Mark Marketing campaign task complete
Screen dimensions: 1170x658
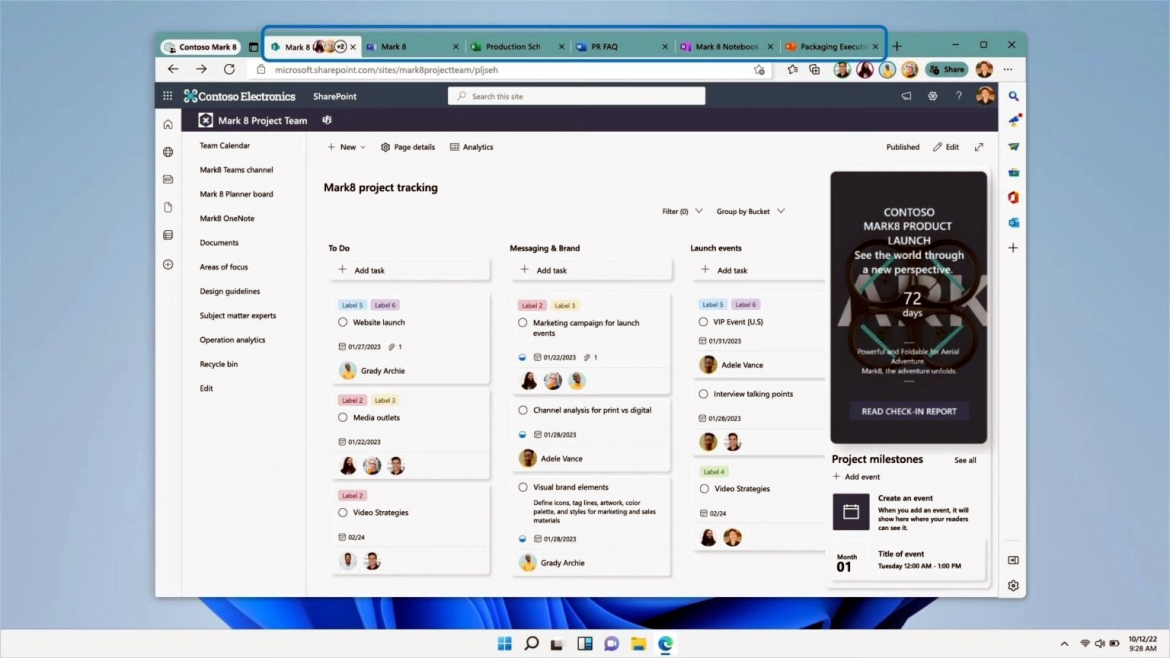point(522,323)
